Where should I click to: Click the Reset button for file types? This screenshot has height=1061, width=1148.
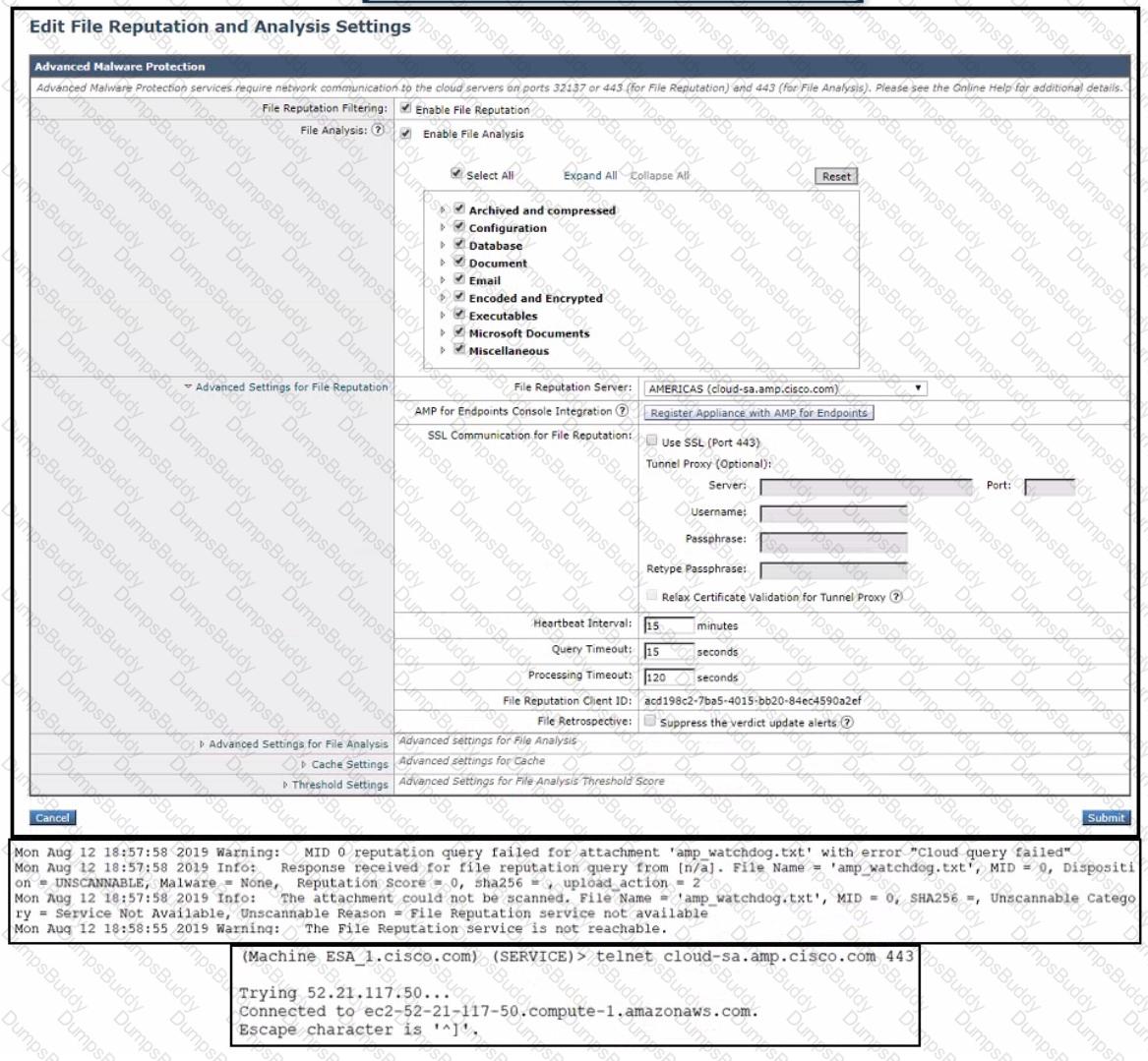tap(836, 176)
